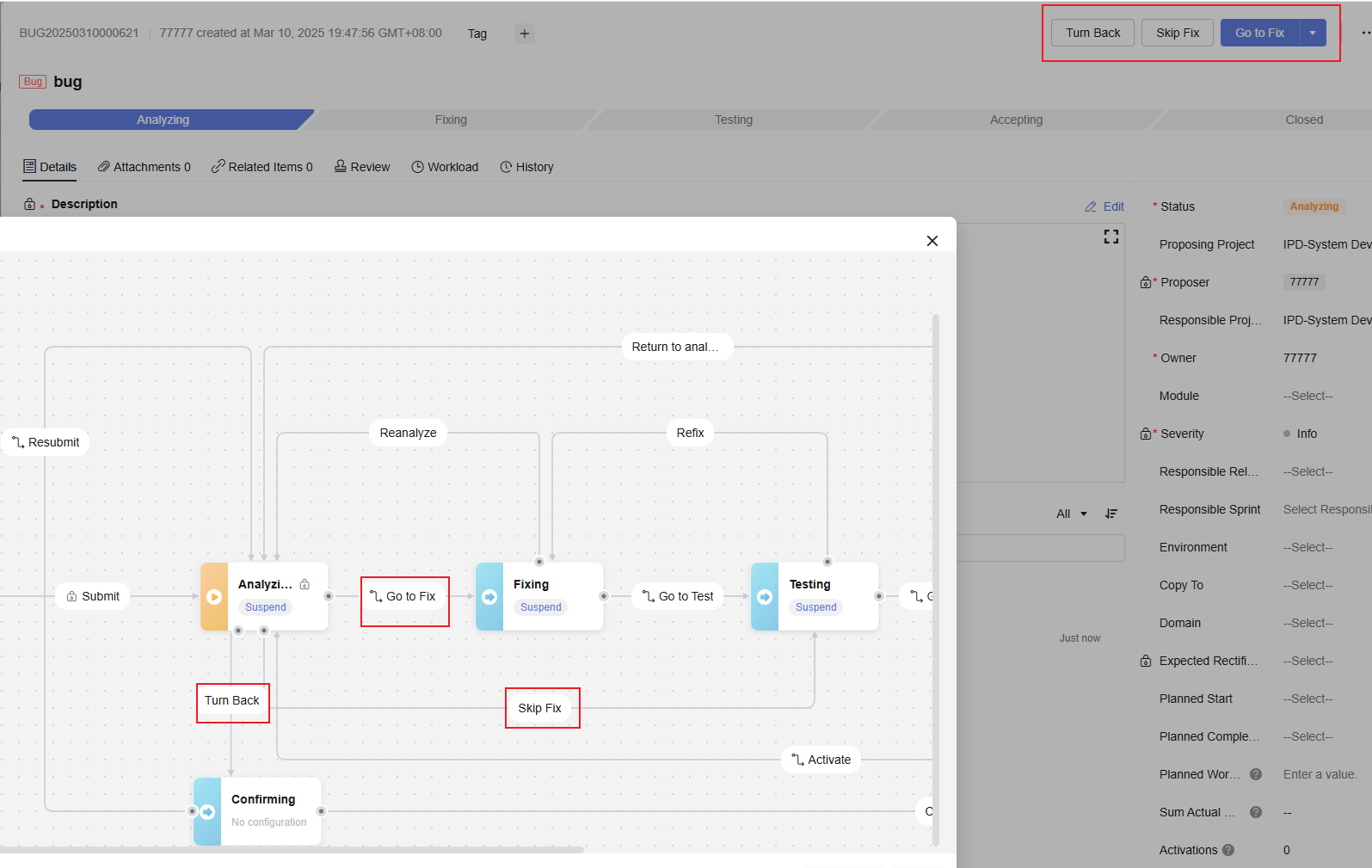The width and height of the screenshot is (1372, 868).
Task: Open the All filter dropdown
Action: coord(1071,514)
